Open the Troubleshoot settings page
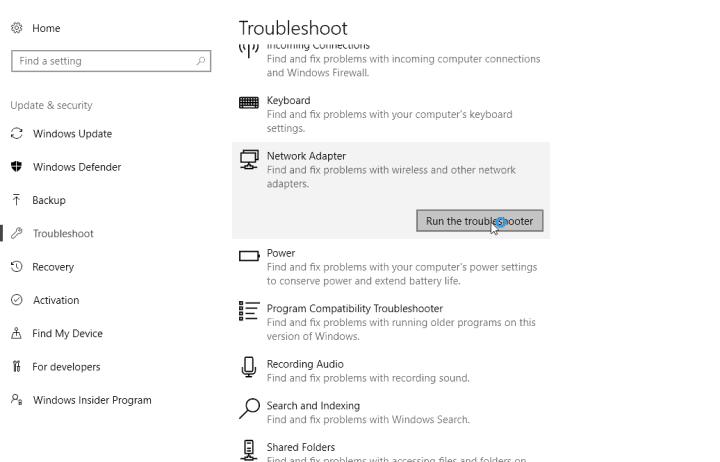 click(63, 234)
